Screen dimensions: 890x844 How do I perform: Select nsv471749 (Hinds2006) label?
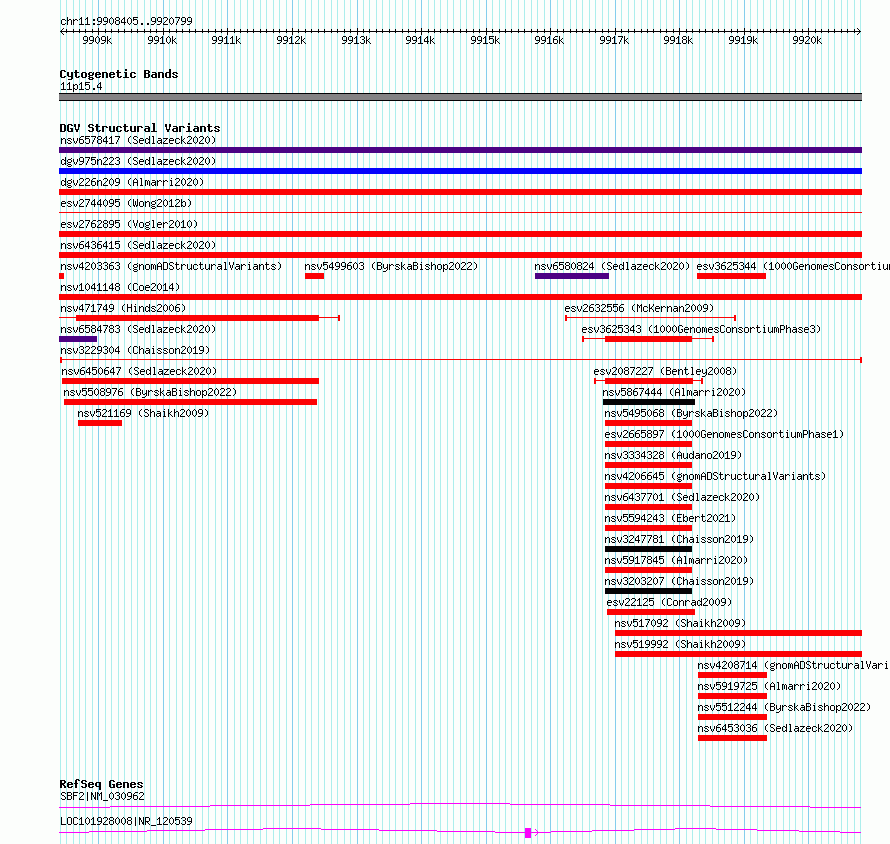123,308
